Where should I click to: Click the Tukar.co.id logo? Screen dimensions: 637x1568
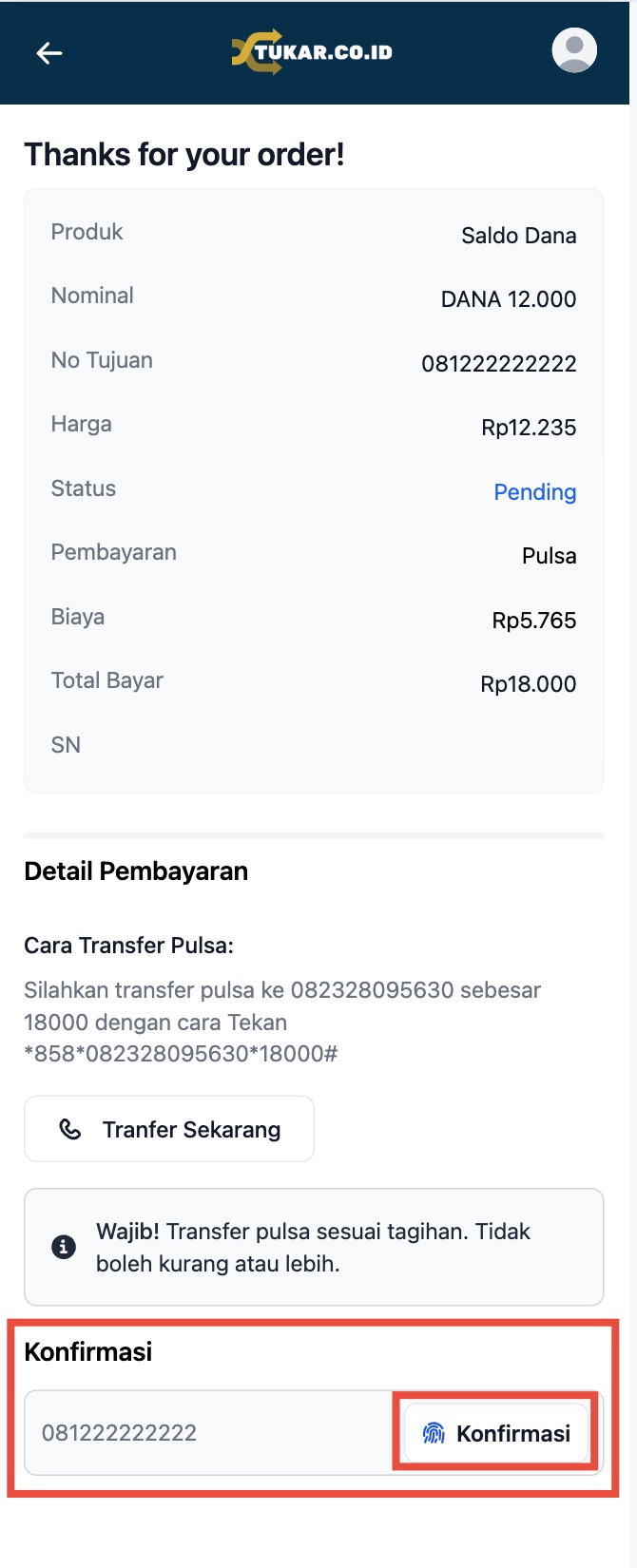click(312, 52)
